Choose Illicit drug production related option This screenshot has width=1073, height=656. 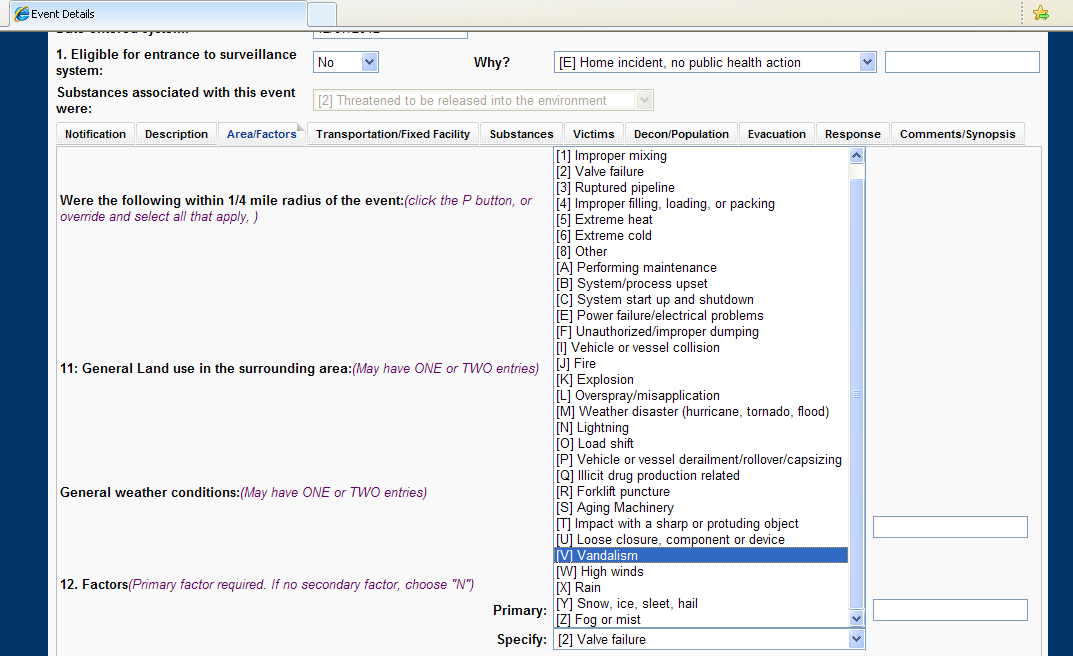pos(700,476)
